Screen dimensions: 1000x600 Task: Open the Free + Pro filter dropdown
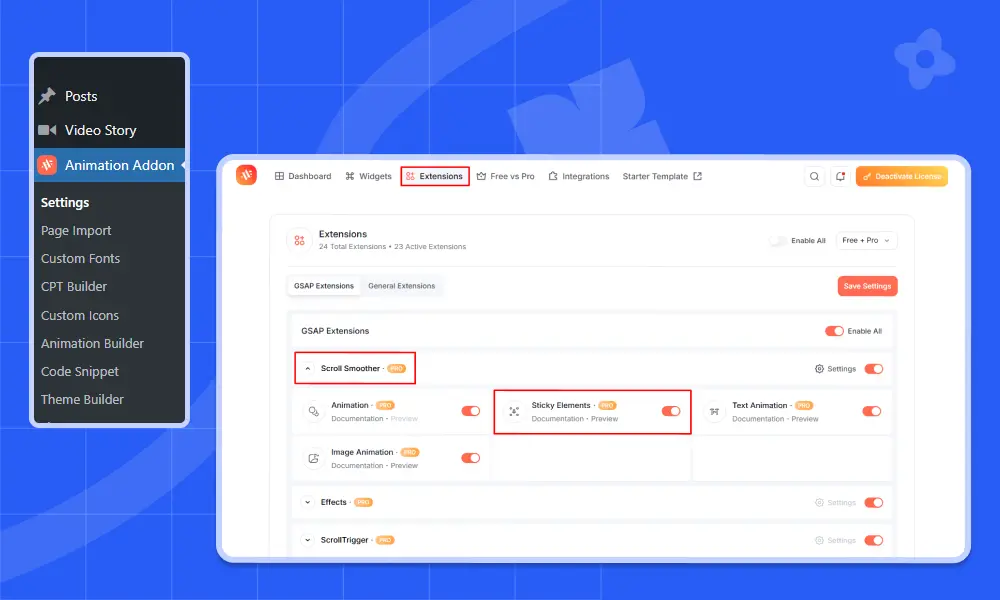(866, 240)
